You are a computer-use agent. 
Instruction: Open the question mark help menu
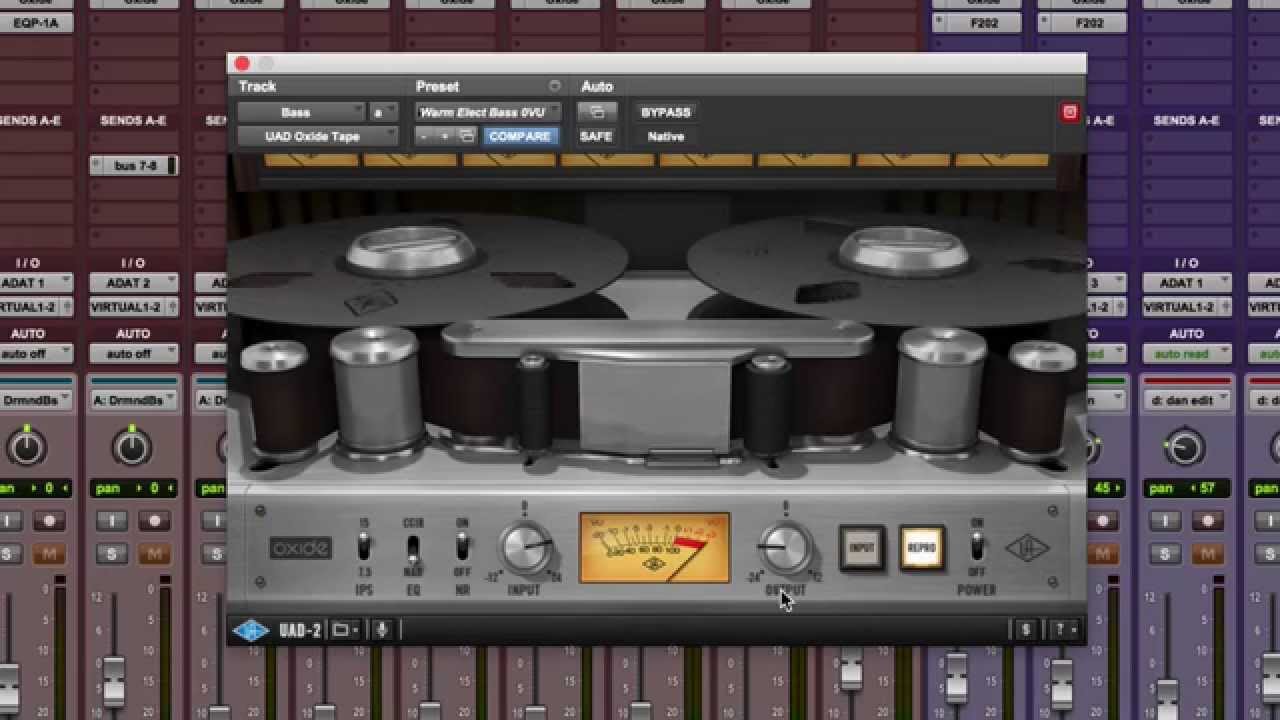point(1064,630)
